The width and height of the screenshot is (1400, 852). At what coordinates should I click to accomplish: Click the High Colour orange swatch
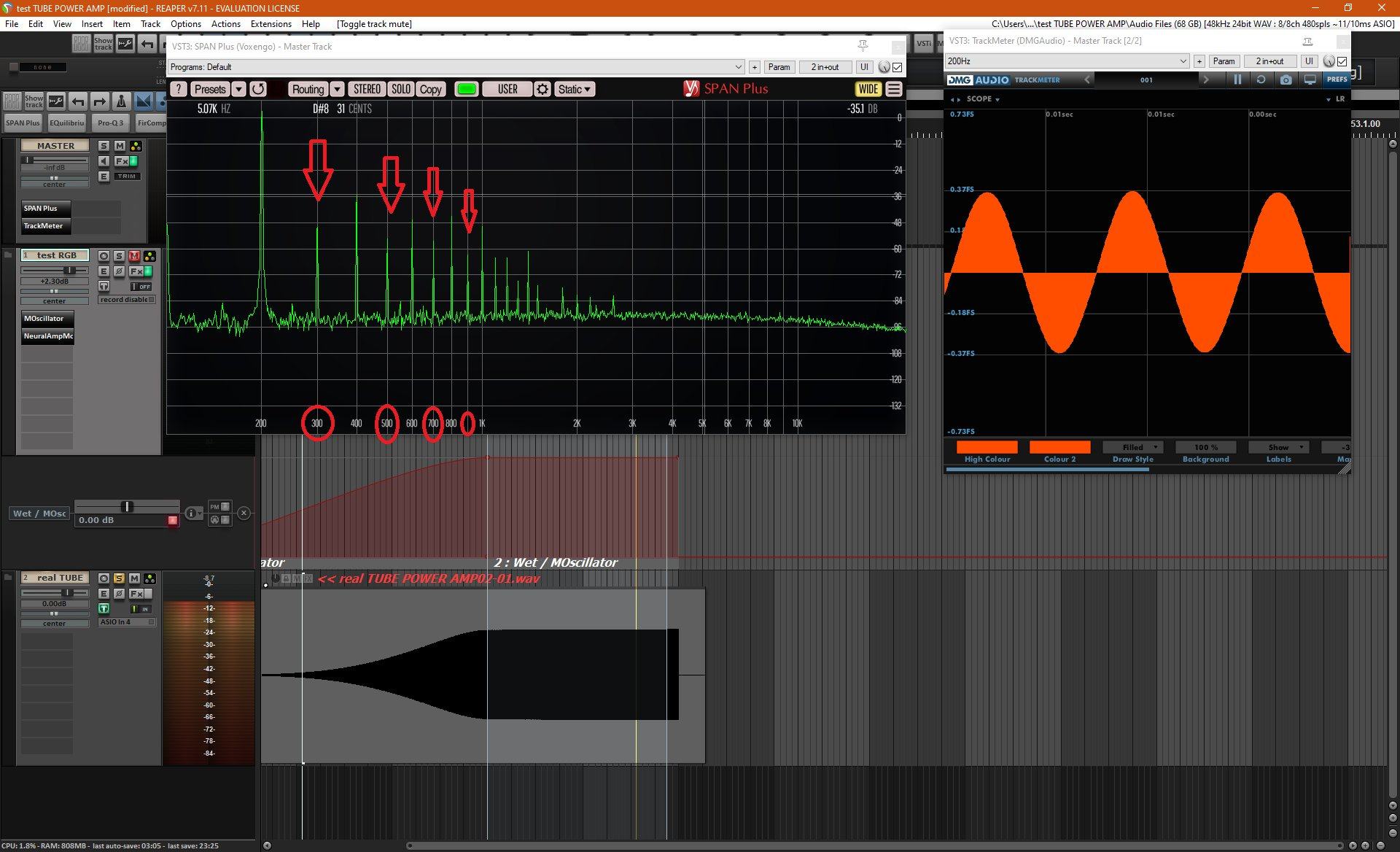[x=987, y=447]
